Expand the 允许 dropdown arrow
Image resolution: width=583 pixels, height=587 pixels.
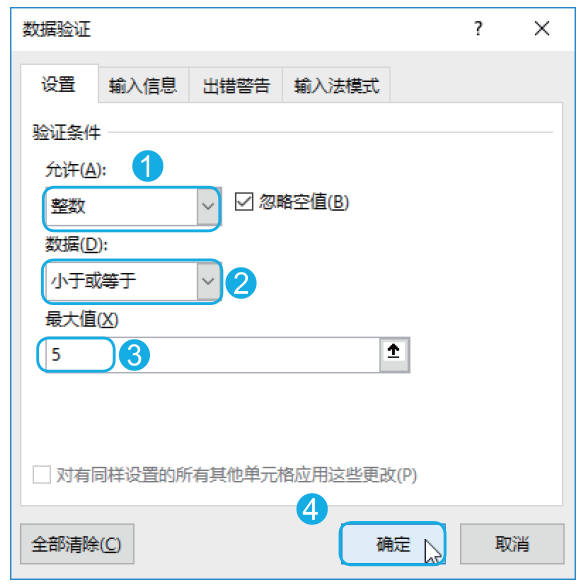pyautogui.click(x=208, y=206)
